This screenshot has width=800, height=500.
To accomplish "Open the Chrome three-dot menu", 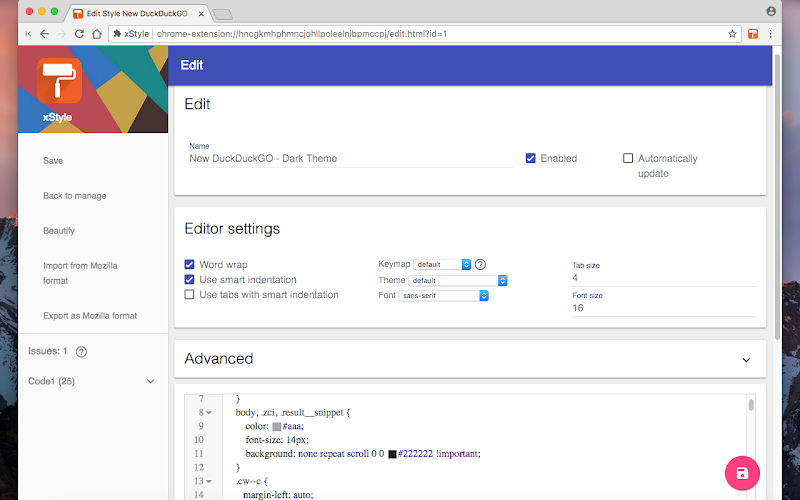I will (770, 34).
